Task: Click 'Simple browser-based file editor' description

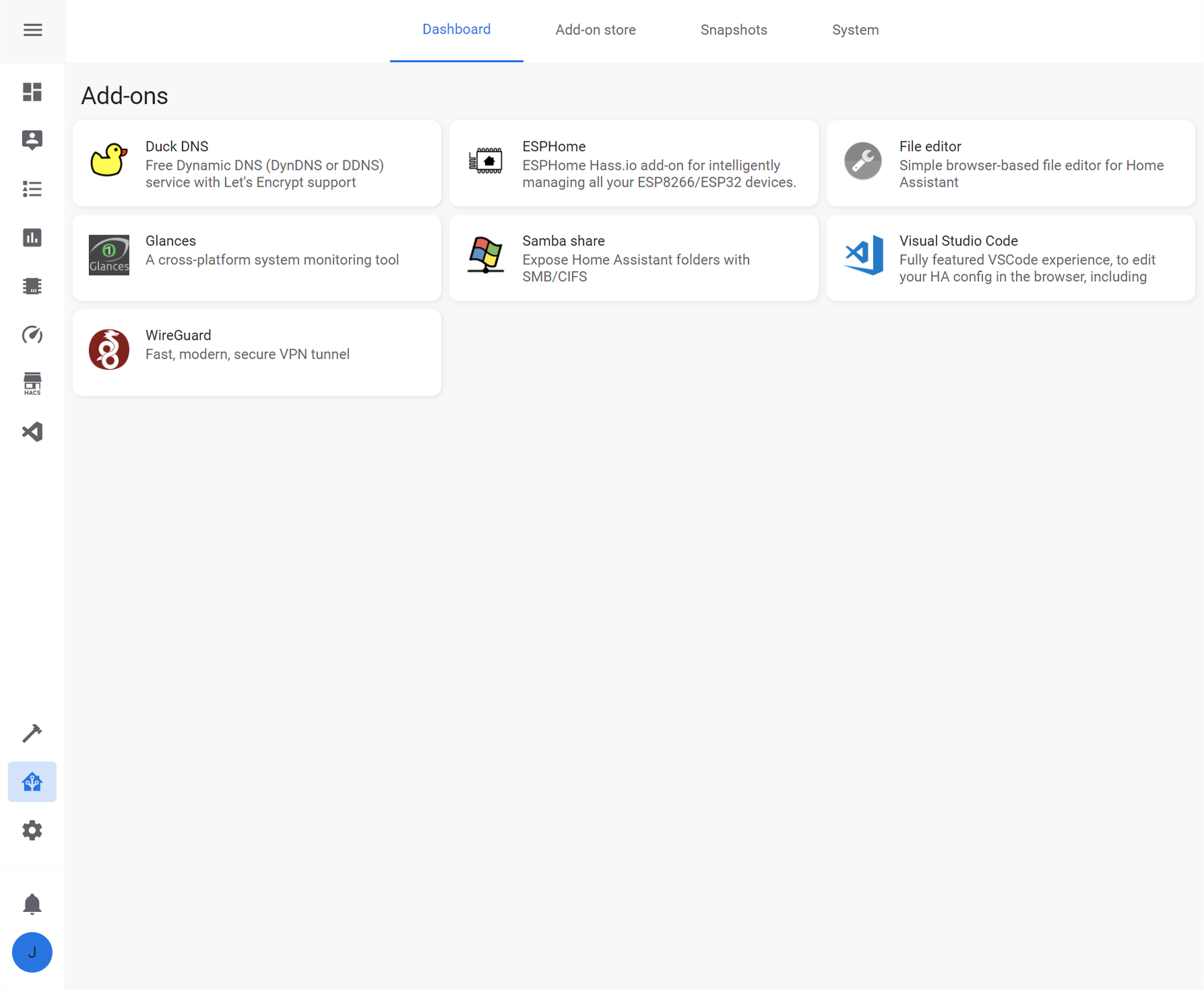Action: 1032,174
